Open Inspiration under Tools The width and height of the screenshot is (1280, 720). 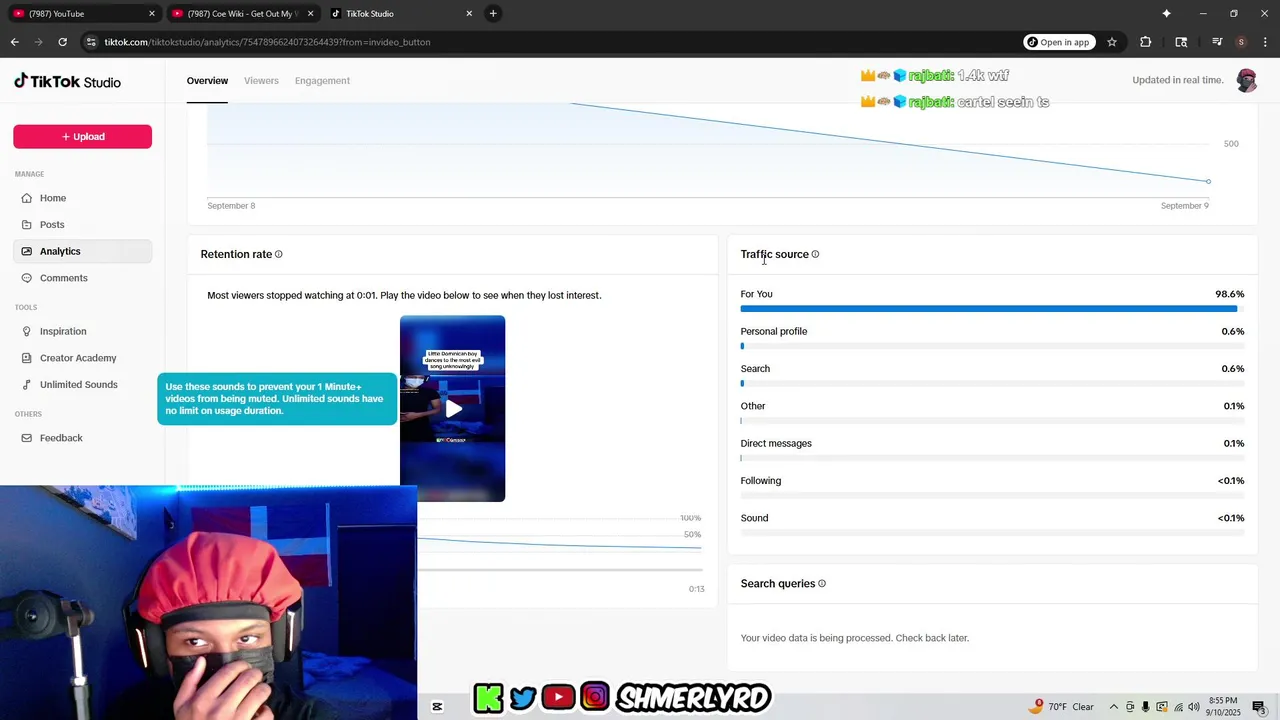[x=82, y=331]
